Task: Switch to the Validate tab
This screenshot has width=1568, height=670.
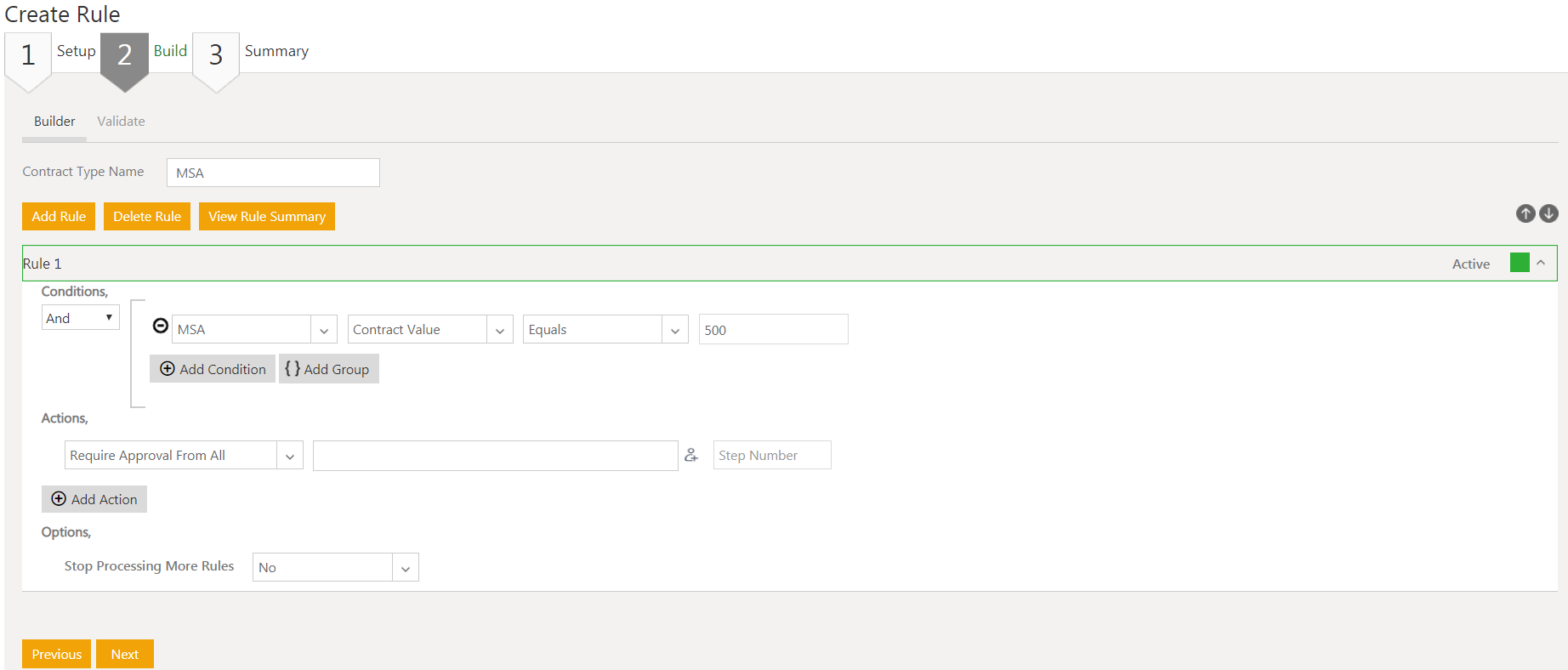Action: point(121,122)
